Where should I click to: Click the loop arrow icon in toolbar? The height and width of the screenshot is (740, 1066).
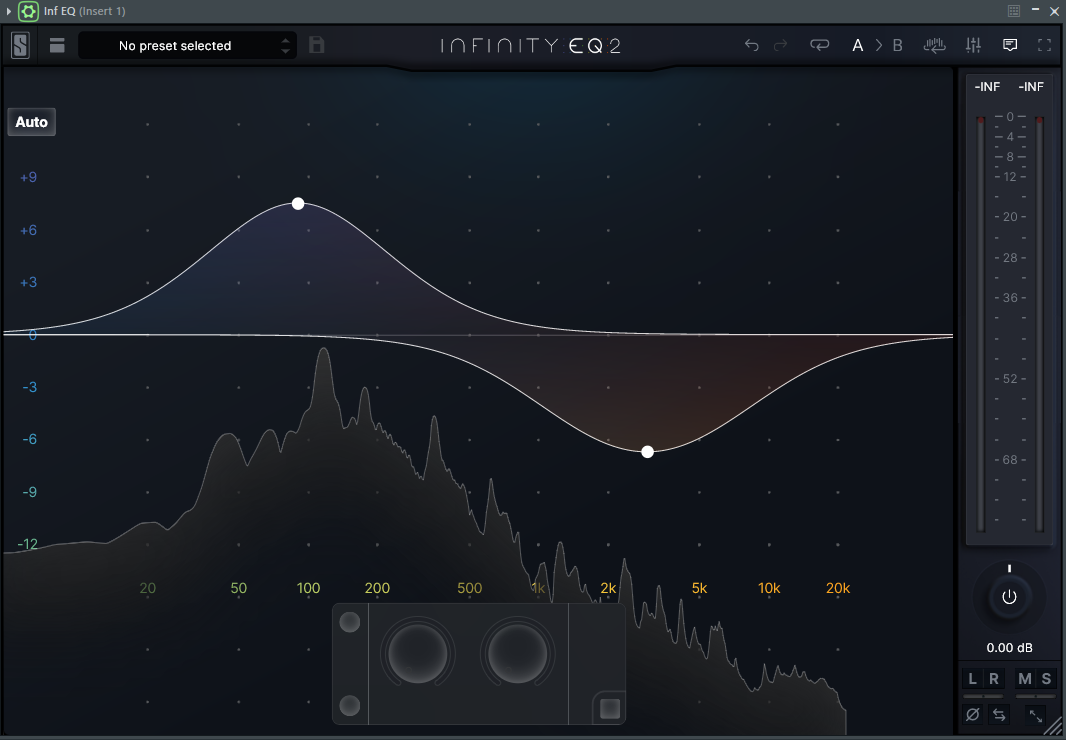[819, 45]
